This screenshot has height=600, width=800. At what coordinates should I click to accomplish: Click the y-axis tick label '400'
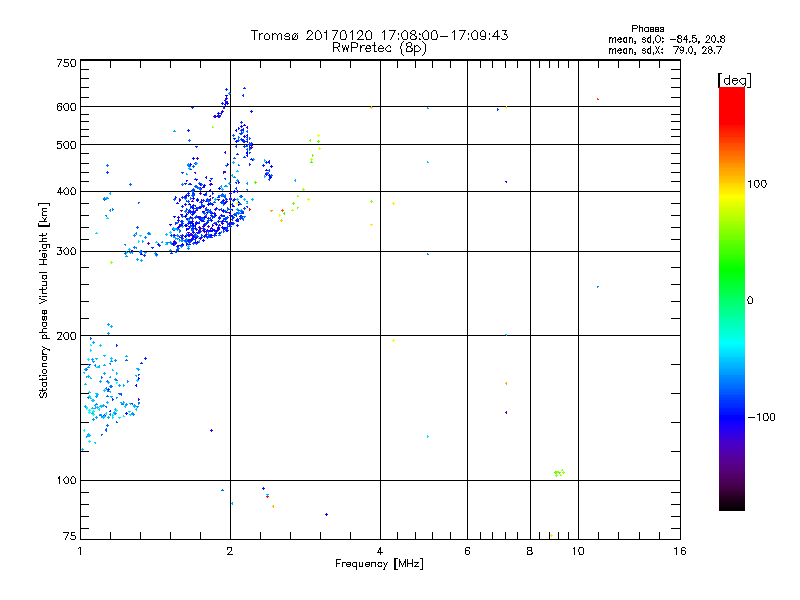click(x=66, y=192)
